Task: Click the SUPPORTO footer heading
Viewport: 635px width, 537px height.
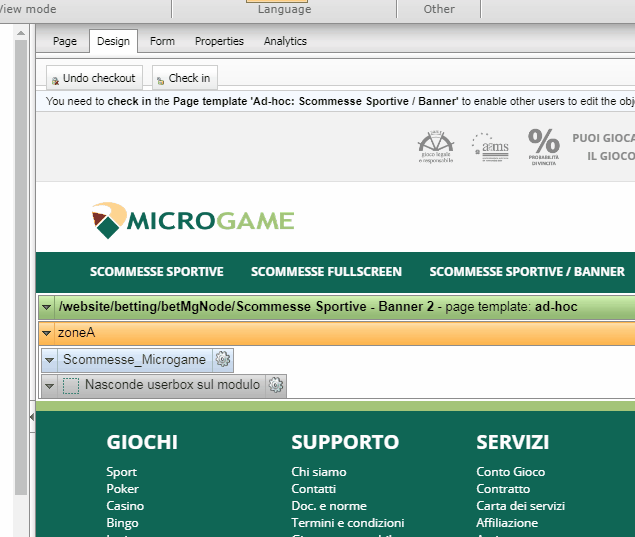Action: (x=345, y=442)
